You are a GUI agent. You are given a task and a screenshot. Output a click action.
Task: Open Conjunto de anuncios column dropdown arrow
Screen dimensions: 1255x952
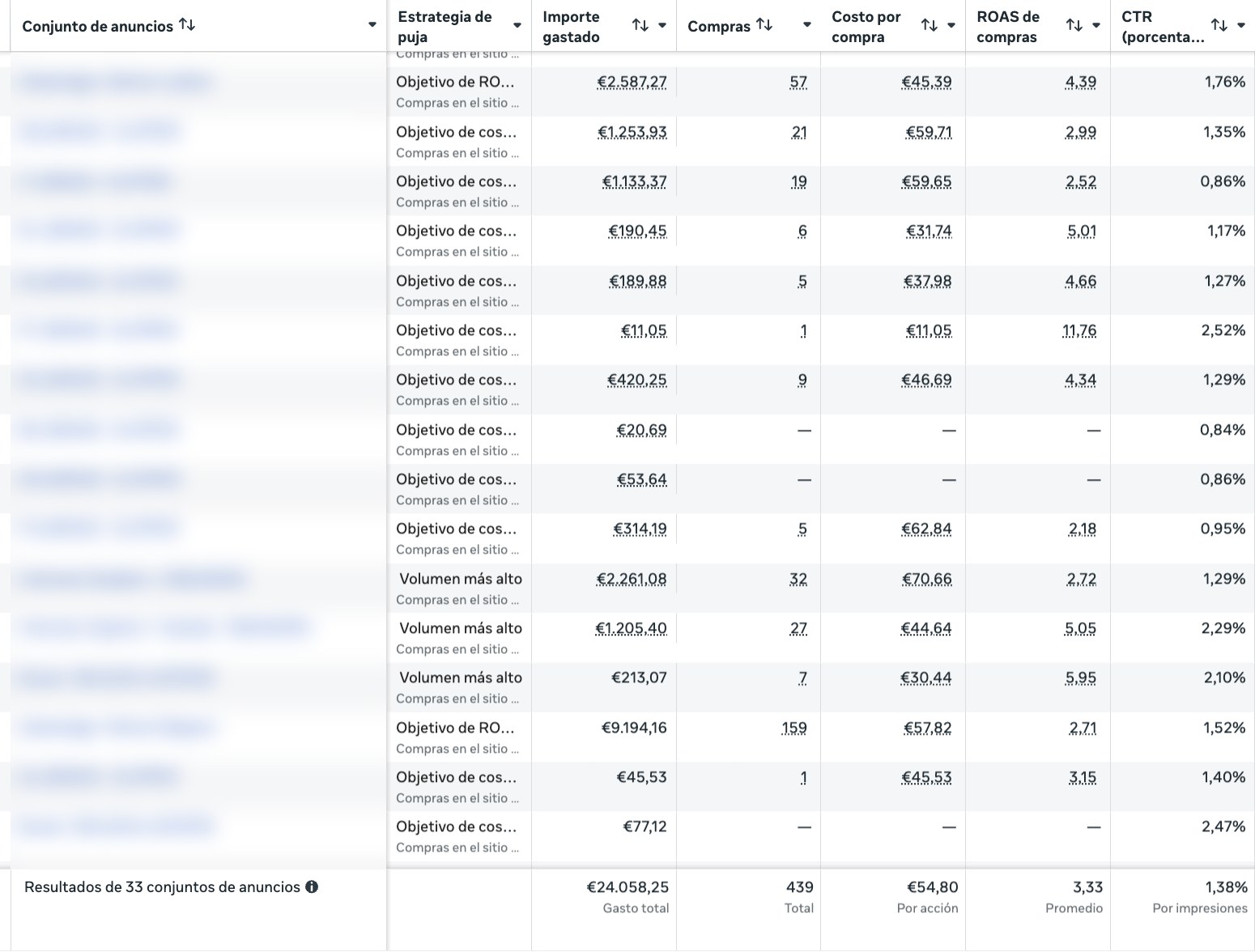click(372, 25)
